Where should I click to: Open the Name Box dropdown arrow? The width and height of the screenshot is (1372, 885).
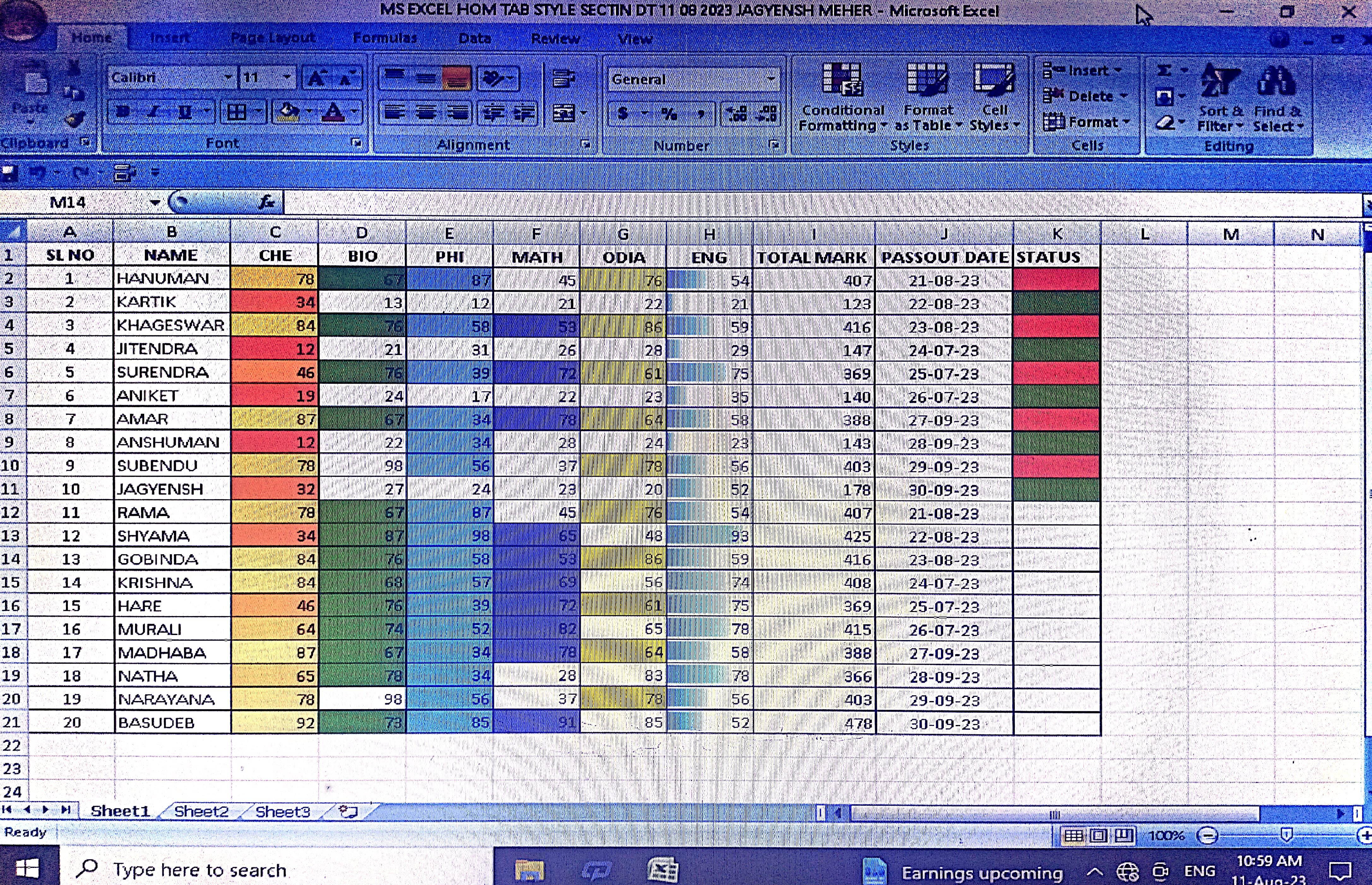tap(155, 202)
